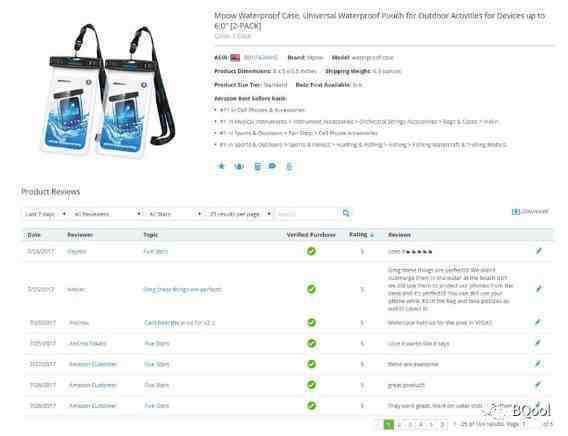This screenshot has height=436, width=568.
Task: Go to page 3 of the review results
Action: coord(410,424)
